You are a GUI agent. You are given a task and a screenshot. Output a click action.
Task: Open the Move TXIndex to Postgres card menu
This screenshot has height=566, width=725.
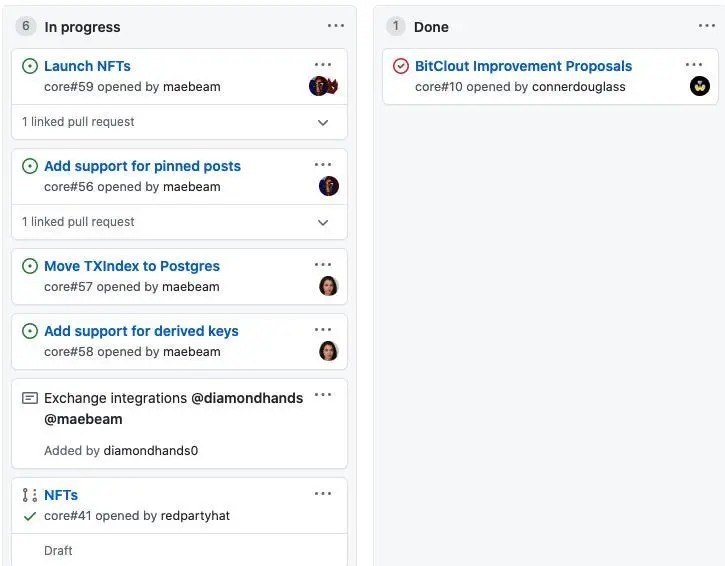tap(323, 265)
